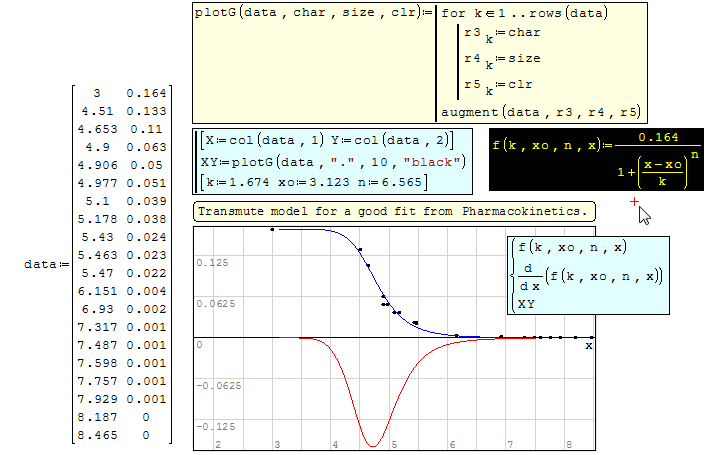Click the x axis label on the plot
709x455 pixels.
coord(588,345)
